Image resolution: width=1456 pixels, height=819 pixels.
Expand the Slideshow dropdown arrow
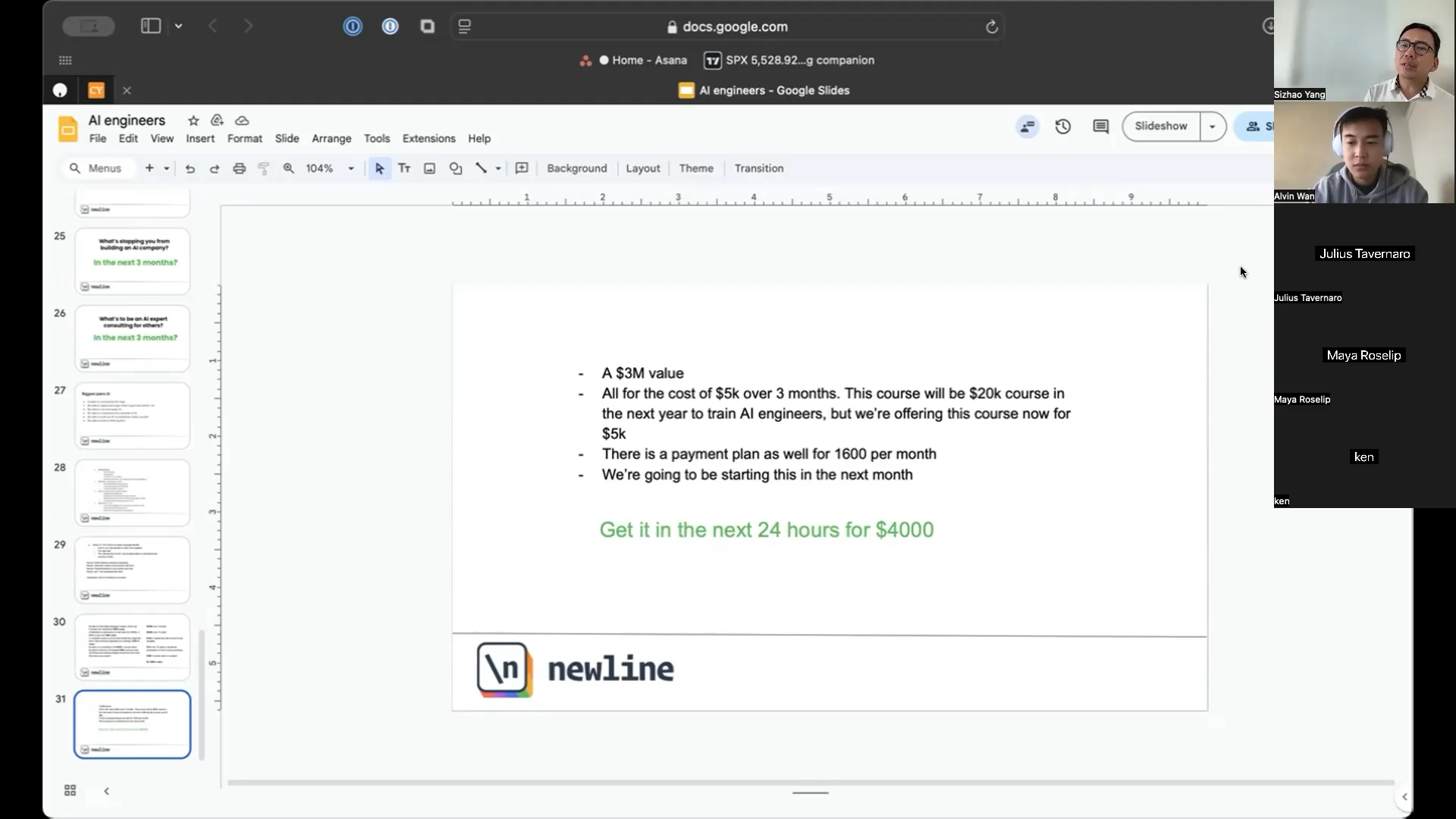[1213, 126]
